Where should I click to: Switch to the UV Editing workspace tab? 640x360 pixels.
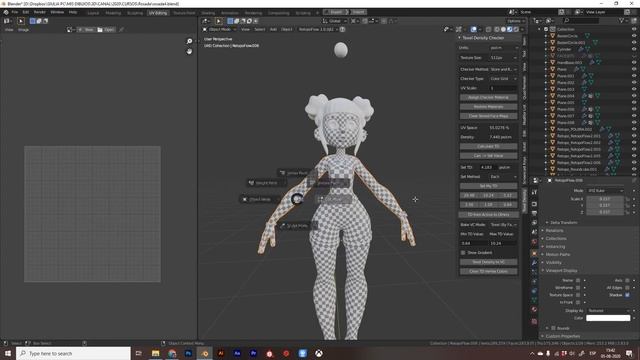pyautogui.click(x=158, y=13)
